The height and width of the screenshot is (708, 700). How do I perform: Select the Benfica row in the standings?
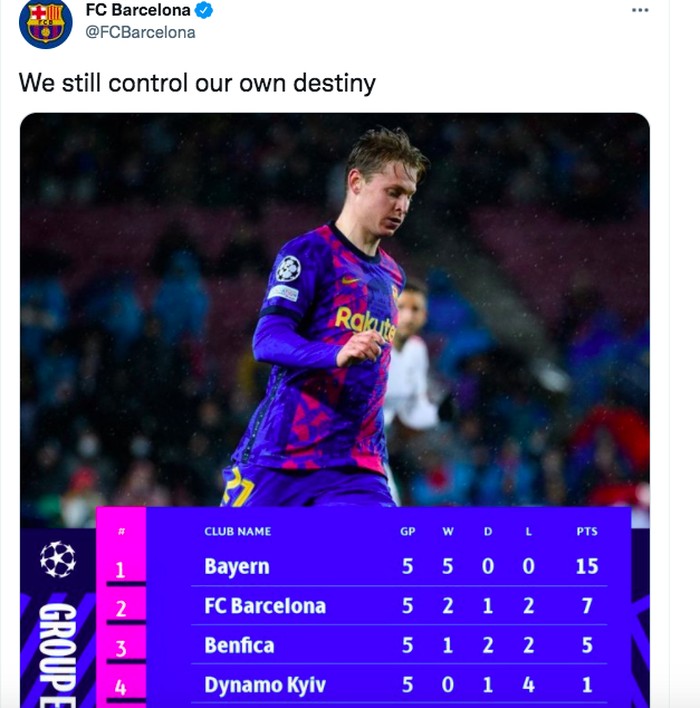coord(239,645)
